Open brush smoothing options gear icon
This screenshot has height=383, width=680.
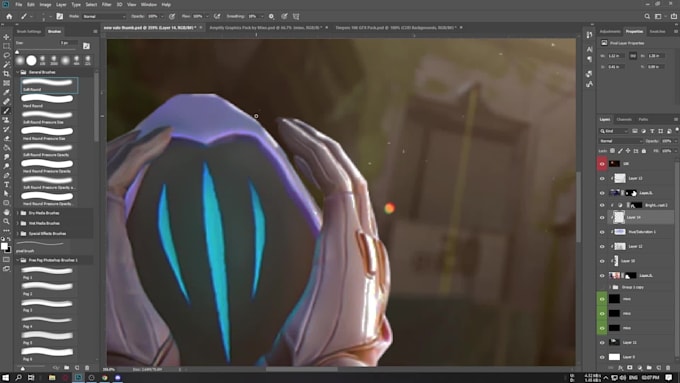(x=271, y=16)
